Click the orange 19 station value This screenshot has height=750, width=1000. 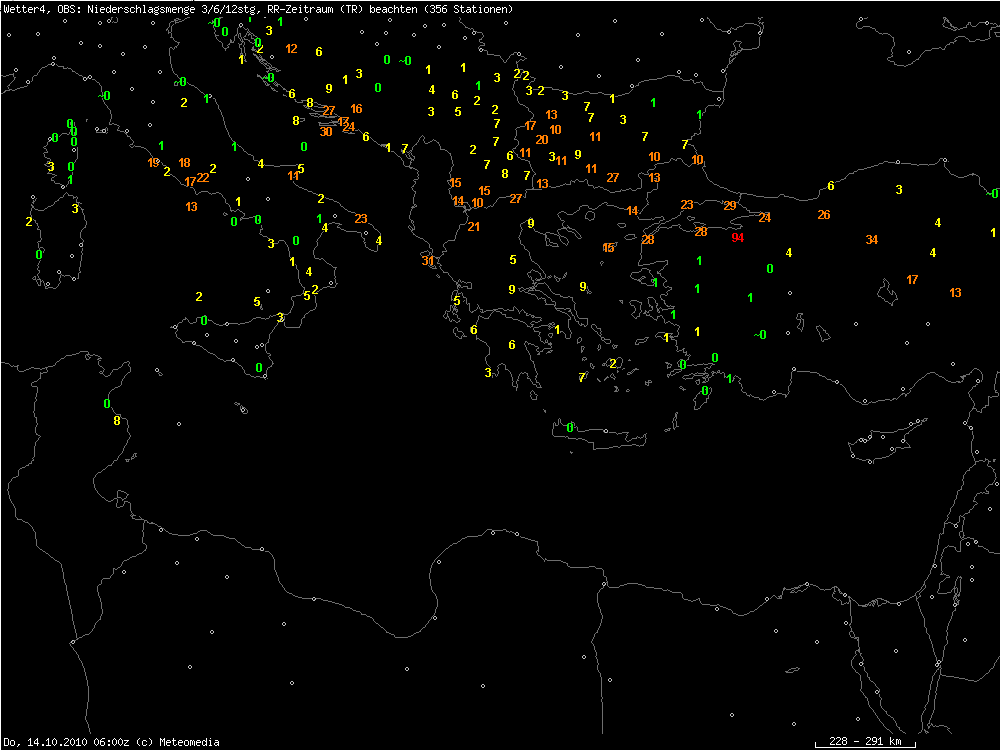click(153, 163)
